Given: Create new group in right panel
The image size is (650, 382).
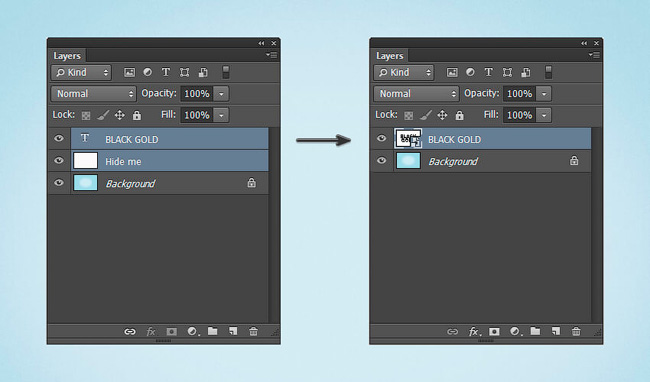Looking at the screenshot, I should coord(535,331).
